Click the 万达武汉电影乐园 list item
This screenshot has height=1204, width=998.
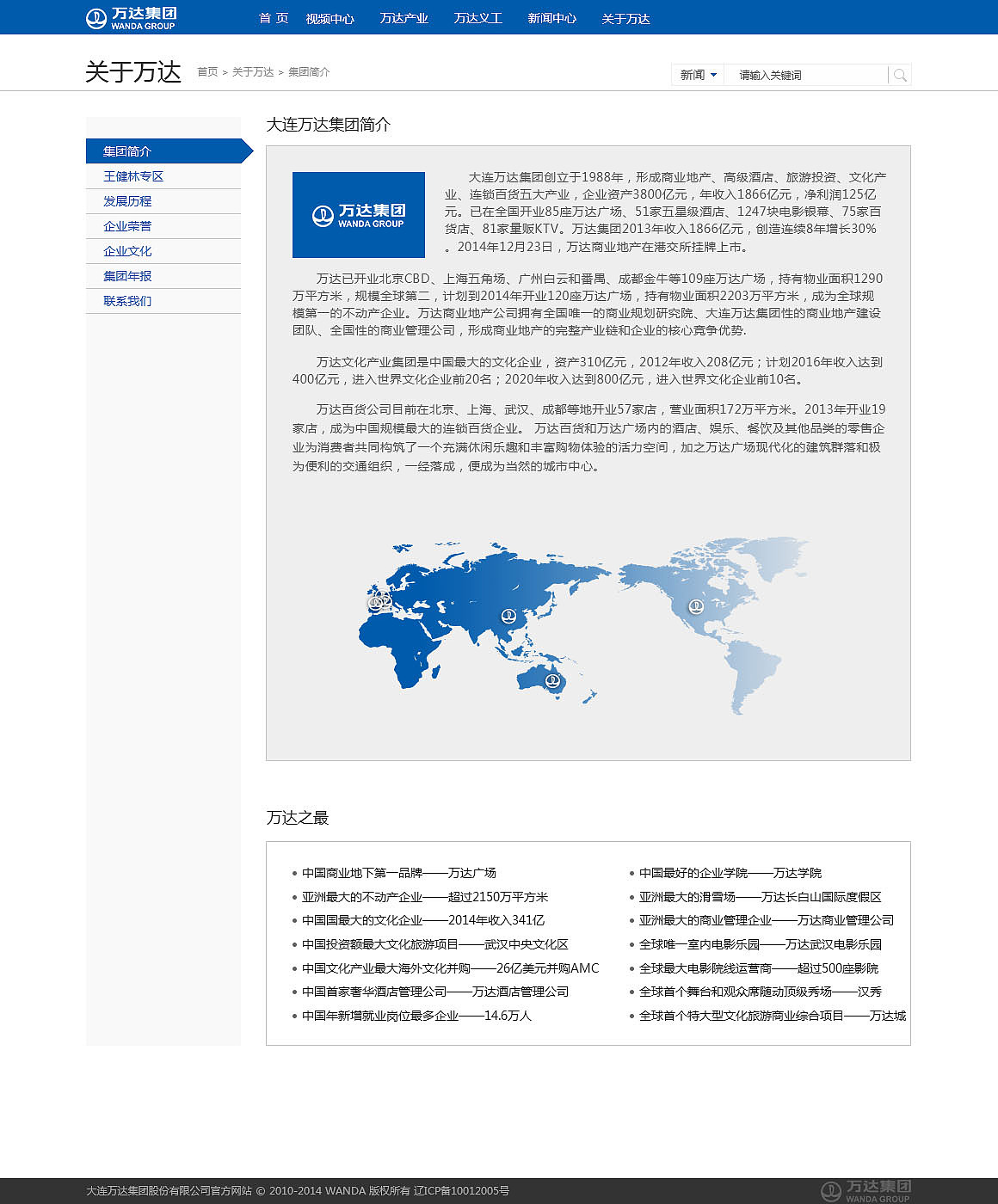[x=760, y=944]
